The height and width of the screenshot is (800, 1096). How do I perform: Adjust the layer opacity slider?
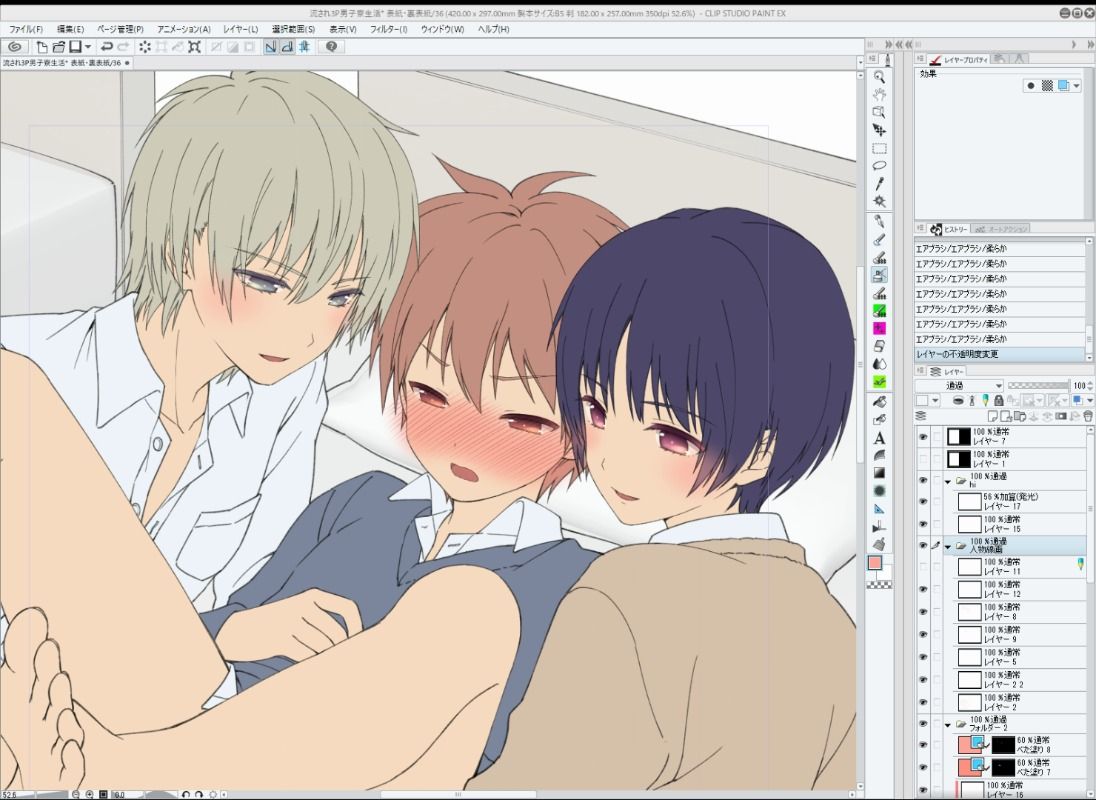click(1038, 385)
